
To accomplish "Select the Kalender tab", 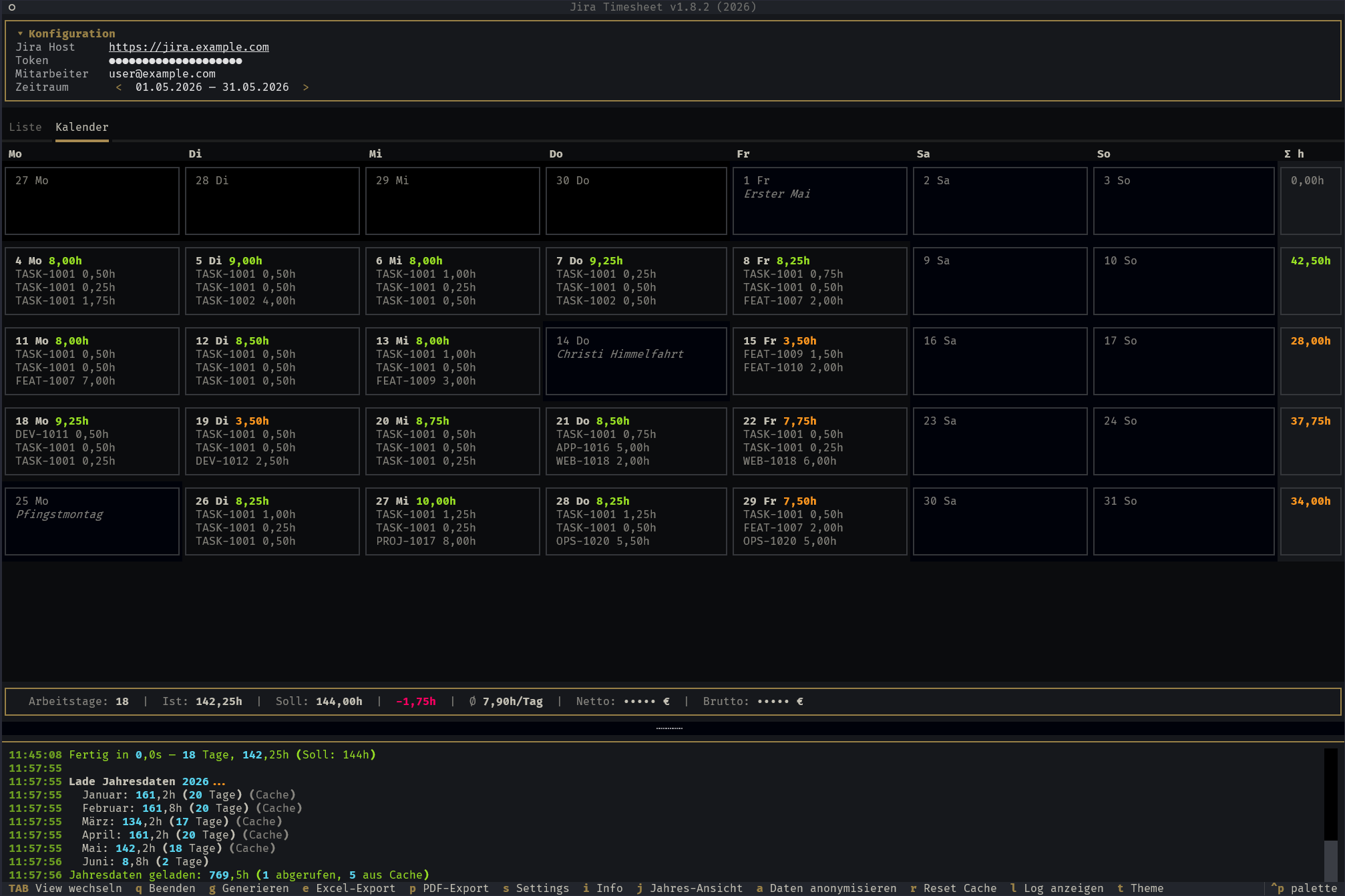I will click(x=82, y=127).
